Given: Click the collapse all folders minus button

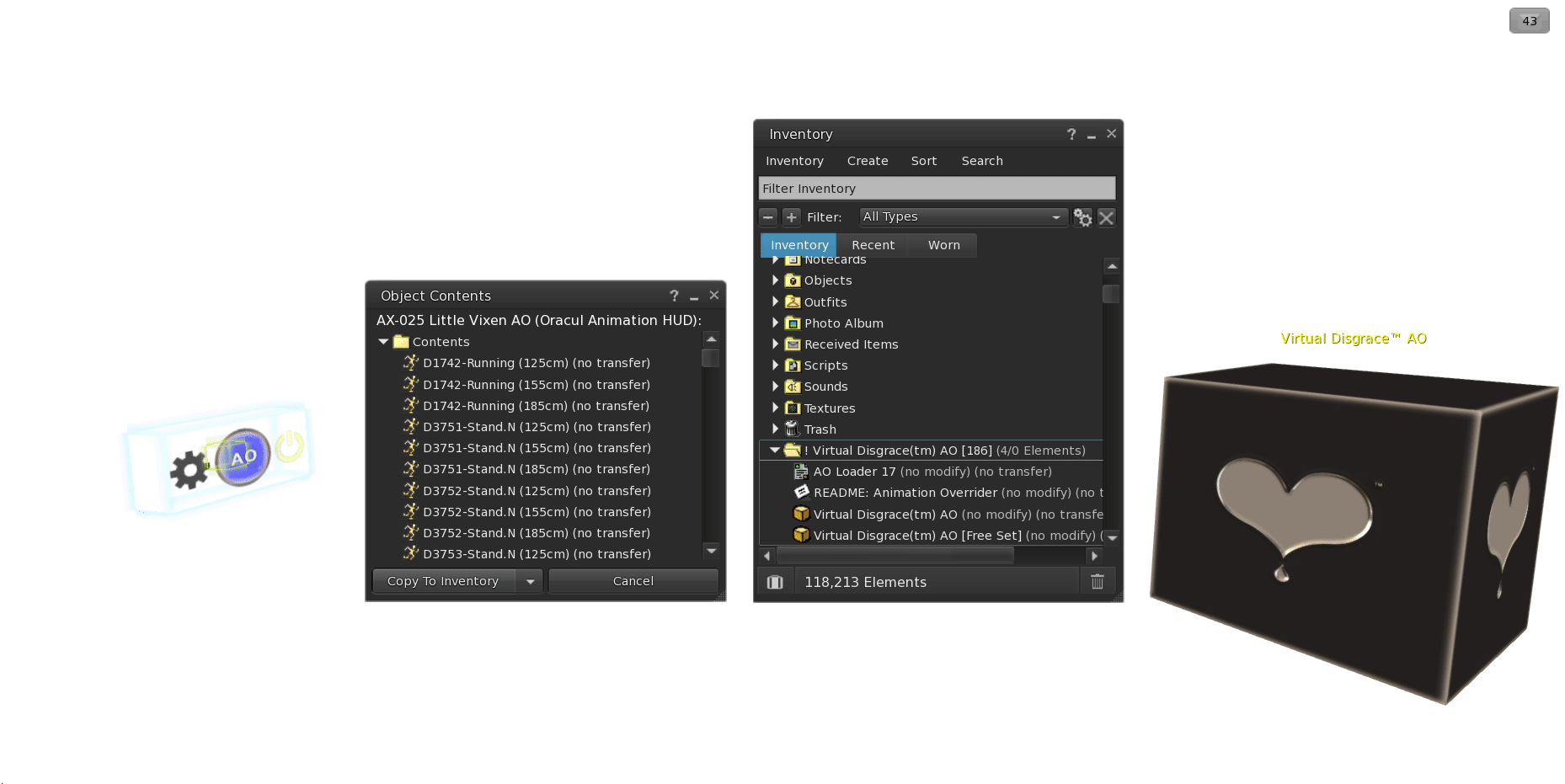Looking at the screenshot, I should click(x=767, y=217).
